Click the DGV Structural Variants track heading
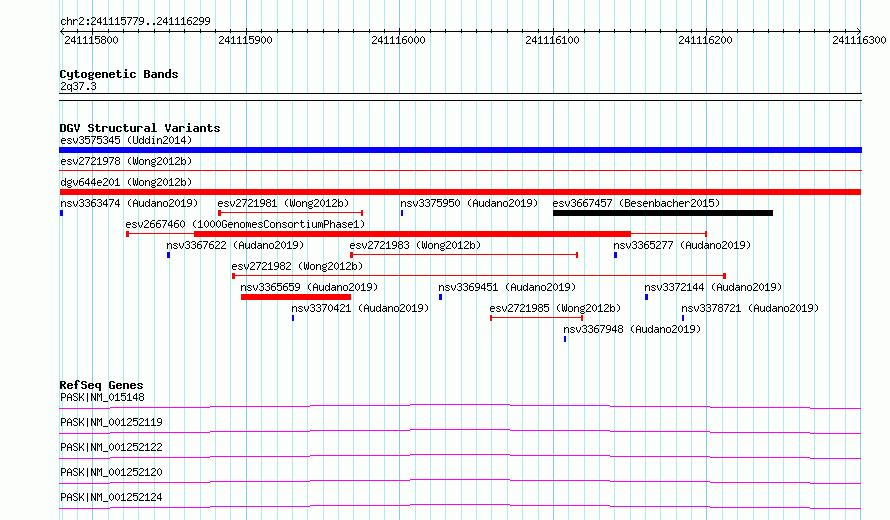 click(x=140, y=128)
